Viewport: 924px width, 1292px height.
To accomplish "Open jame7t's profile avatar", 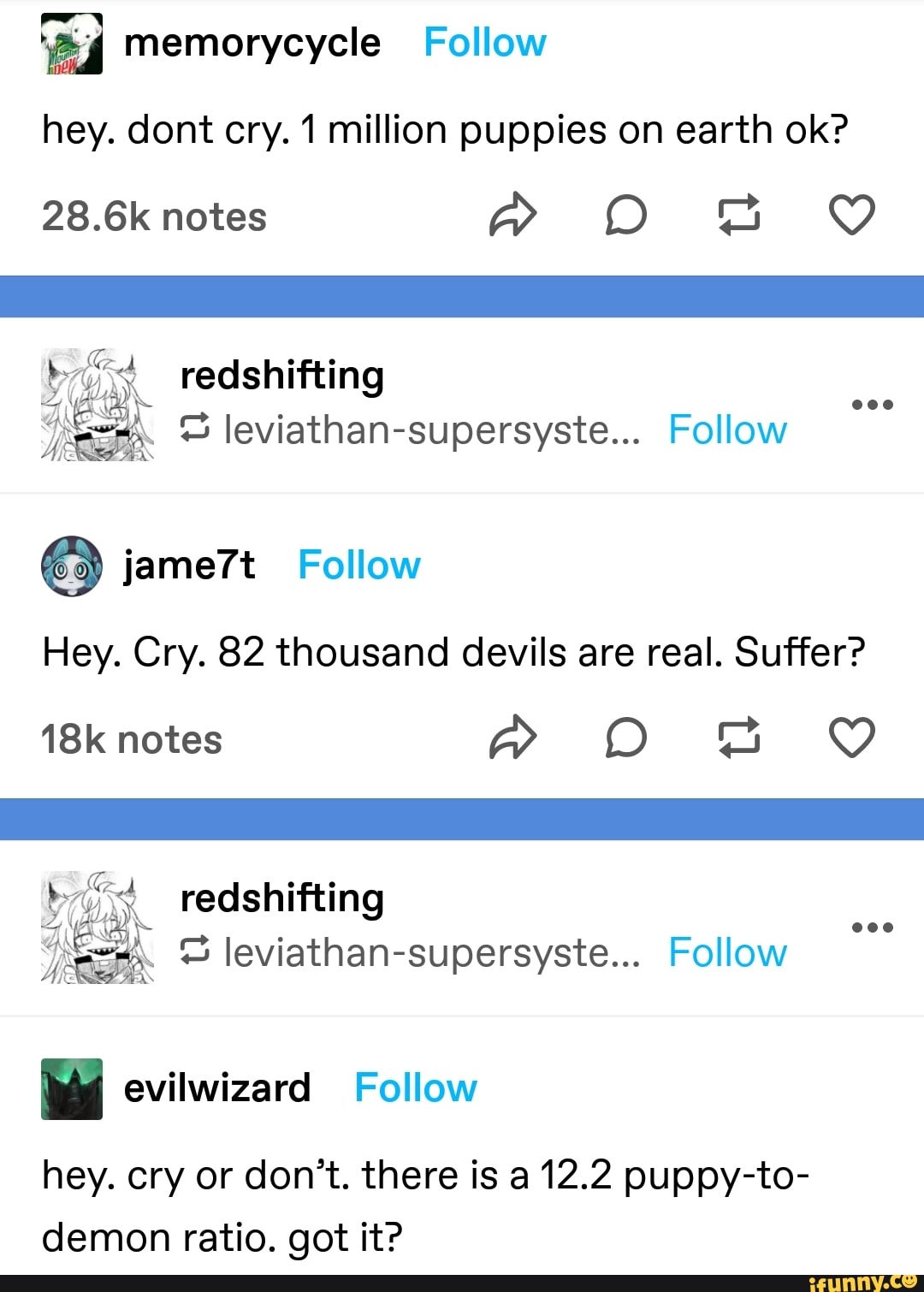I will pos(71,565).
